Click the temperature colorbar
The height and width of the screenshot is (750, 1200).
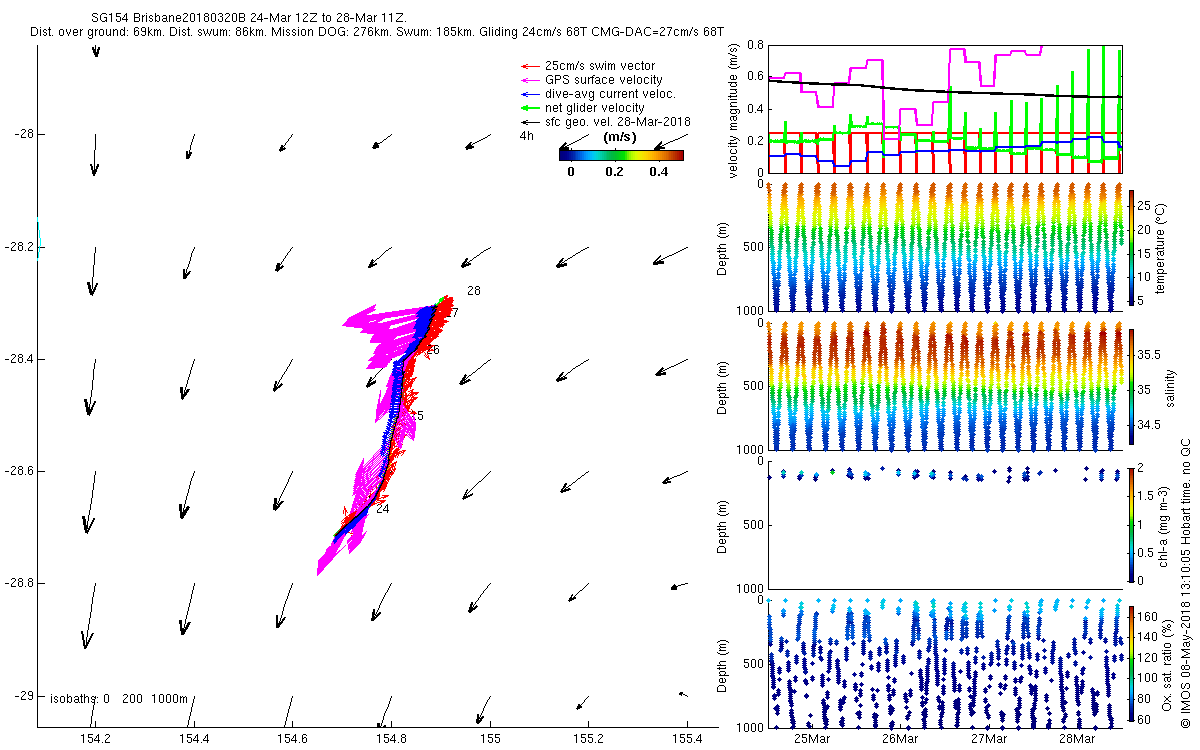[x=1132, y=250]
